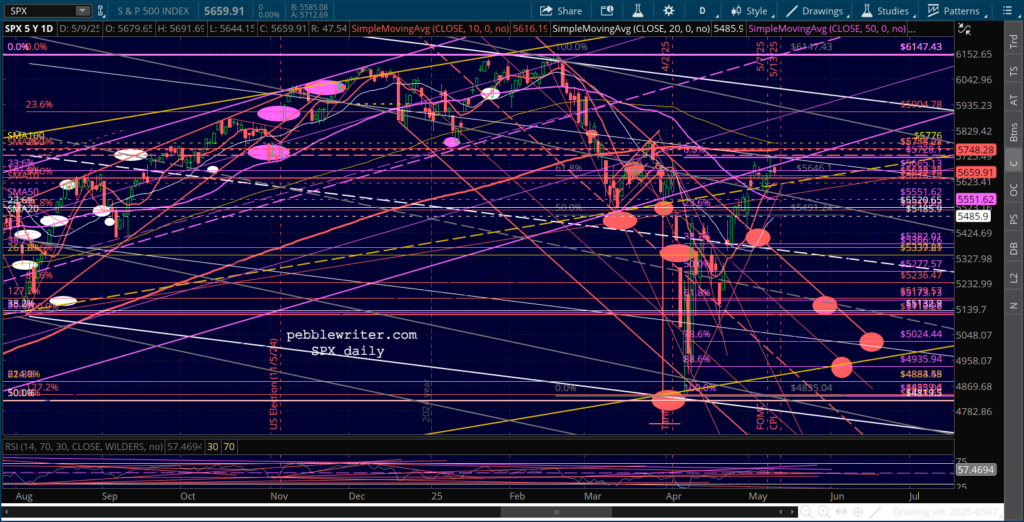Expand the Drawings dropdown
Image resolution: width=1024 pixels, height=522 pixels.
pyautogui.click(x=814, y=11)
